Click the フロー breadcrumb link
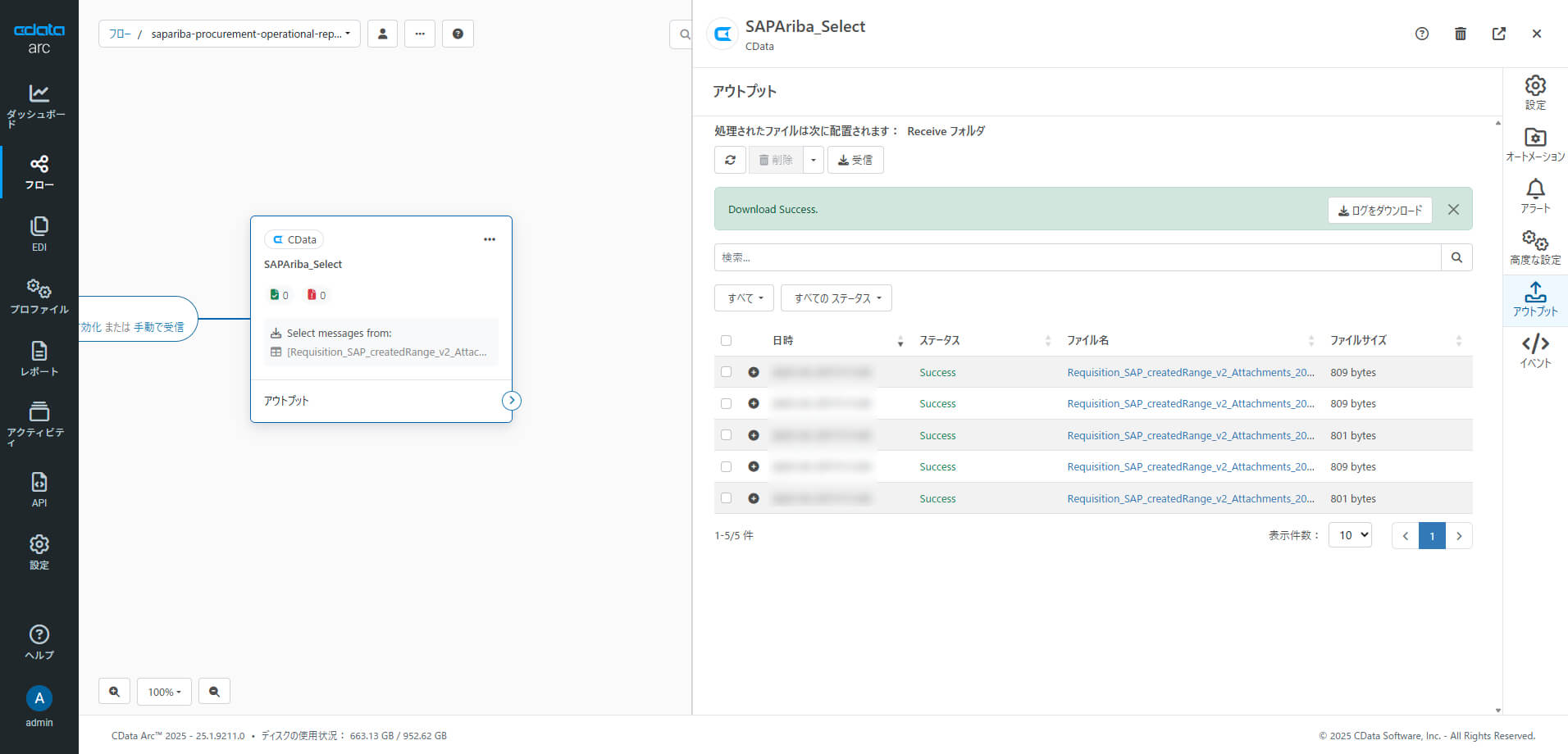Viewport: 1568px width, 754px height. point(120,34)
